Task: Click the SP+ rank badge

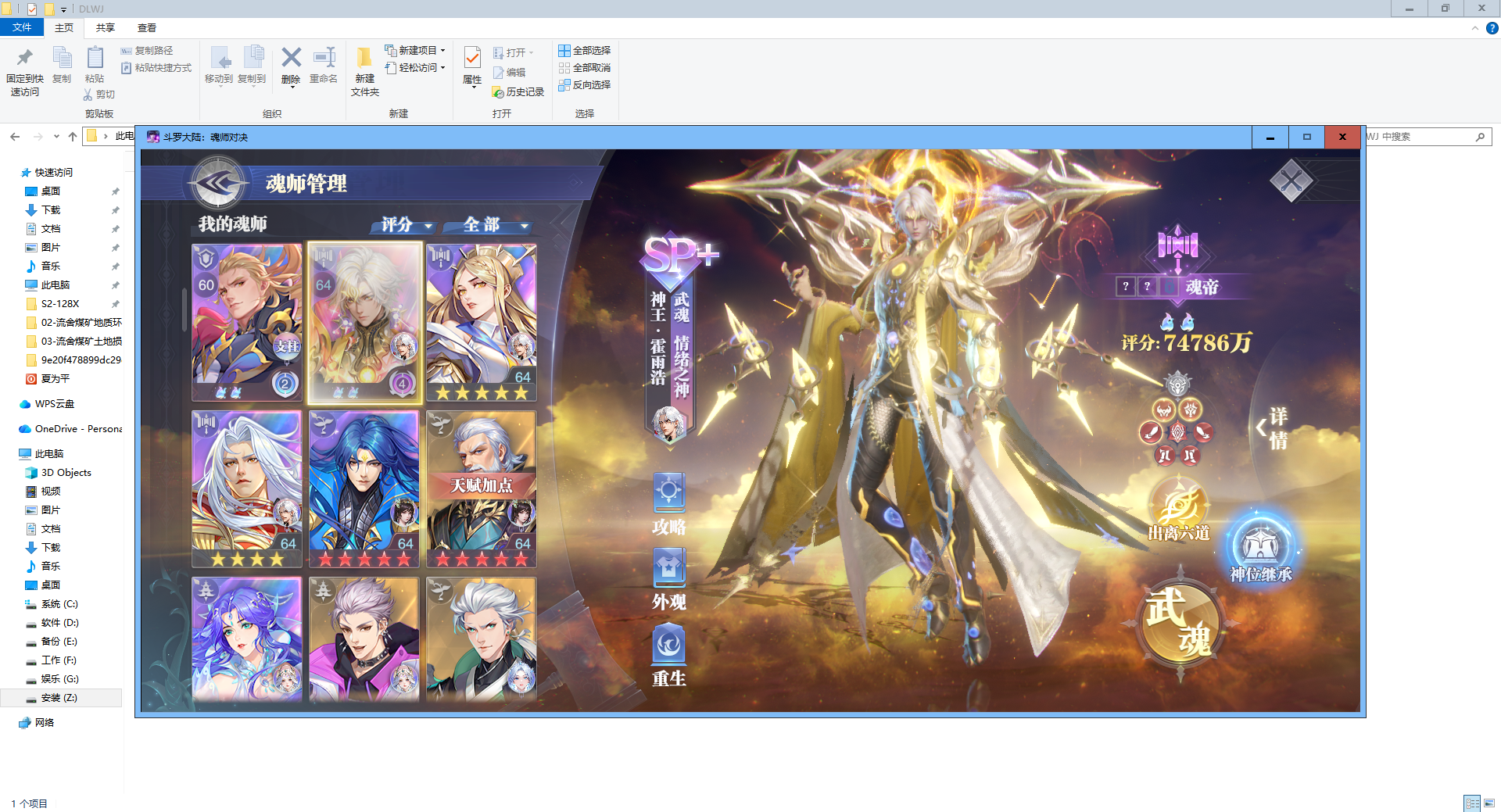Action: click(x=678, y=255)
